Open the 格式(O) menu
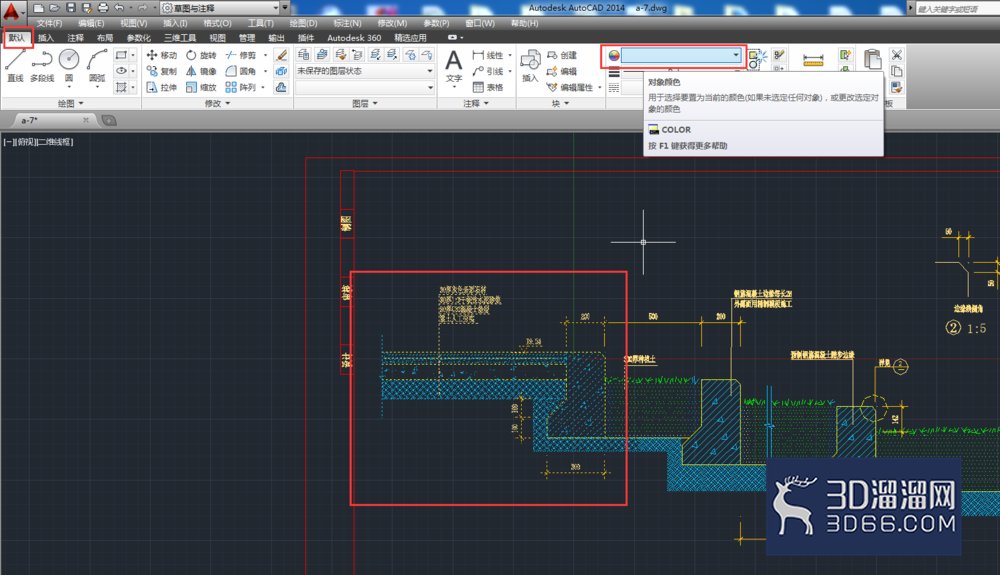Image resolution: width=1000 pixels, height=575 pixels. point(217,24)
